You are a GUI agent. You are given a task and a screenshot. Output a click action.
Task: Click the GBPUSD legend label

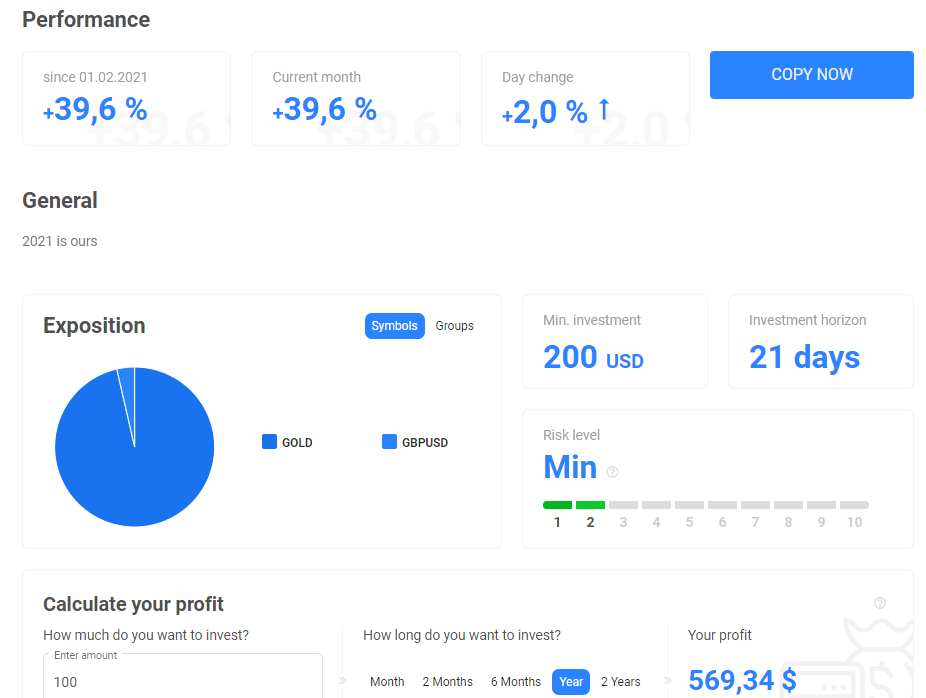(425, 443)
